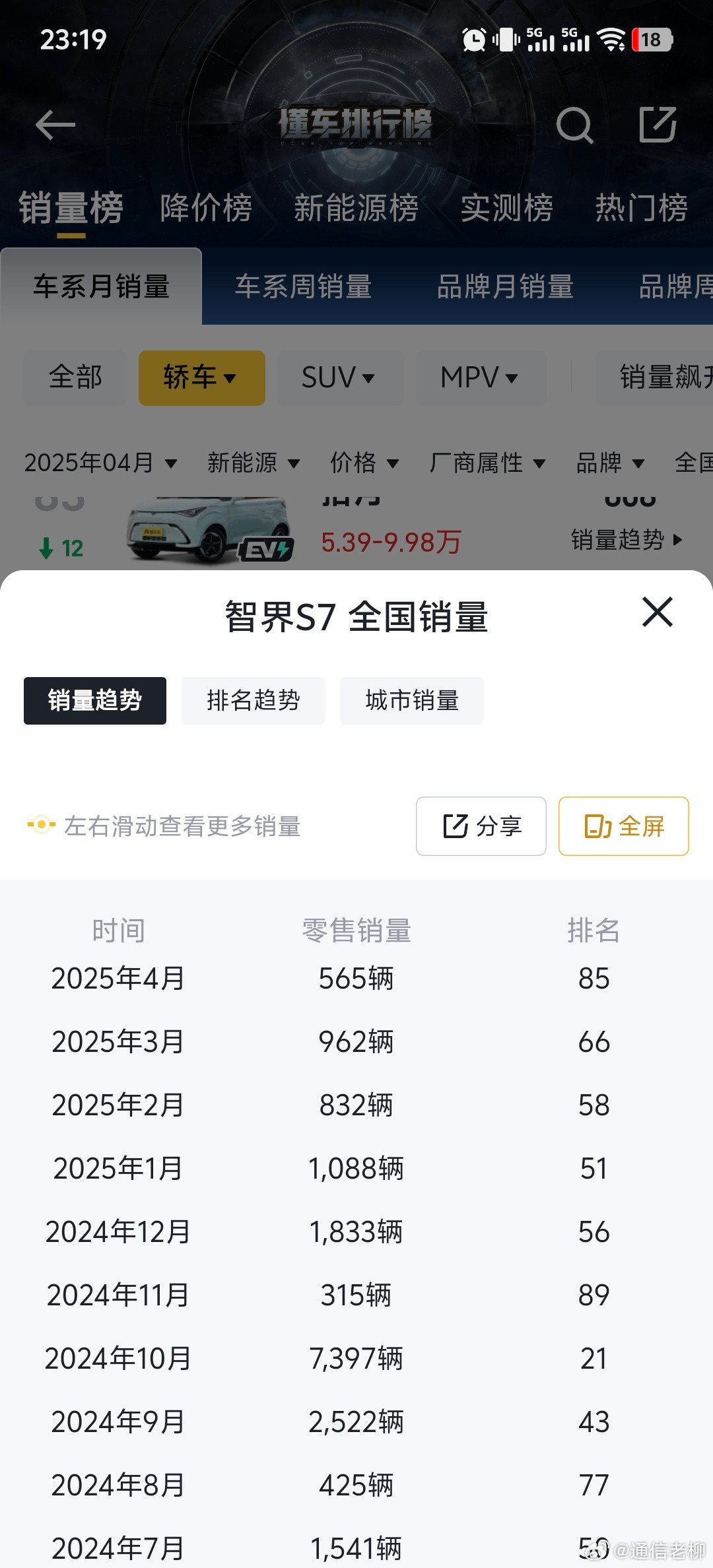Tap the EV car thumbnail image

click(210, 530)
